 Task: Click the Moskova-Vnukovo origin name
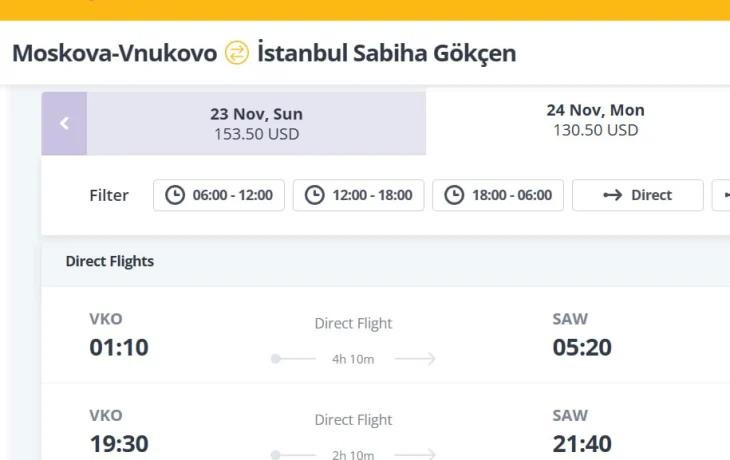pos(114,52)
